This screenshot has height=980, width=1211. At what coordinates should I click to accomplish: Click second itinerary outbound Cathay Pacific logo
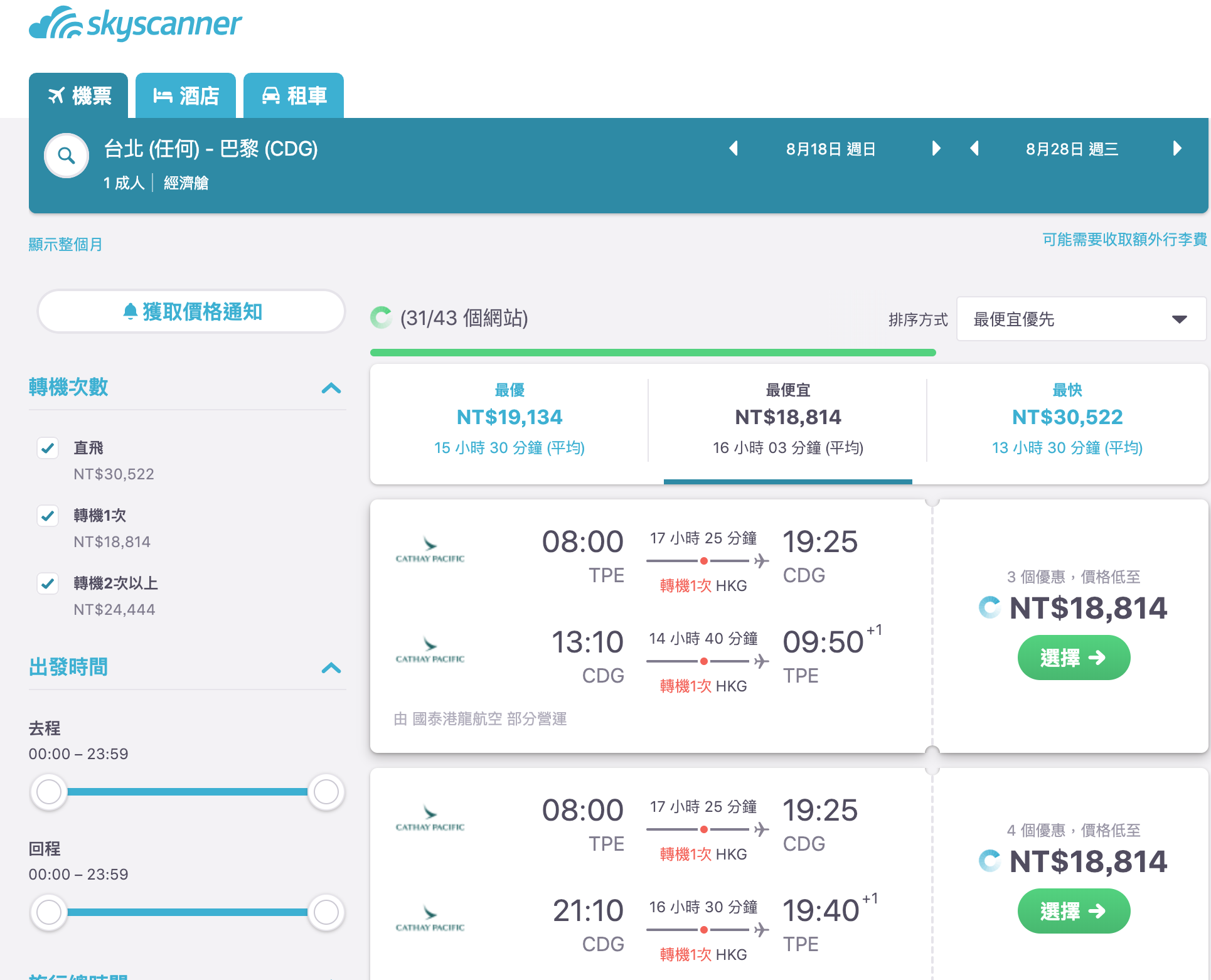(x=430, y=818)
